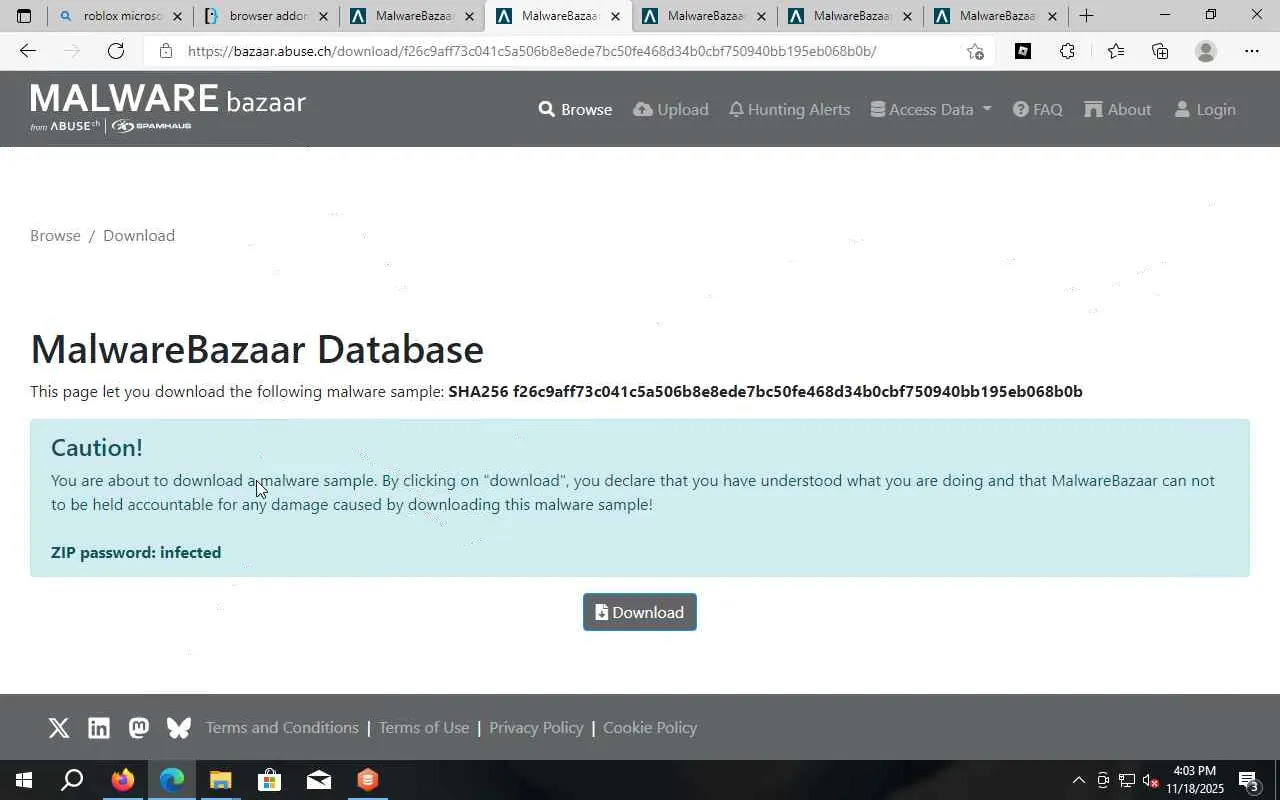This screenshot has height=800, width=1280.
Task: Open the Login page in navbar
Action: tap(1205, 109)
